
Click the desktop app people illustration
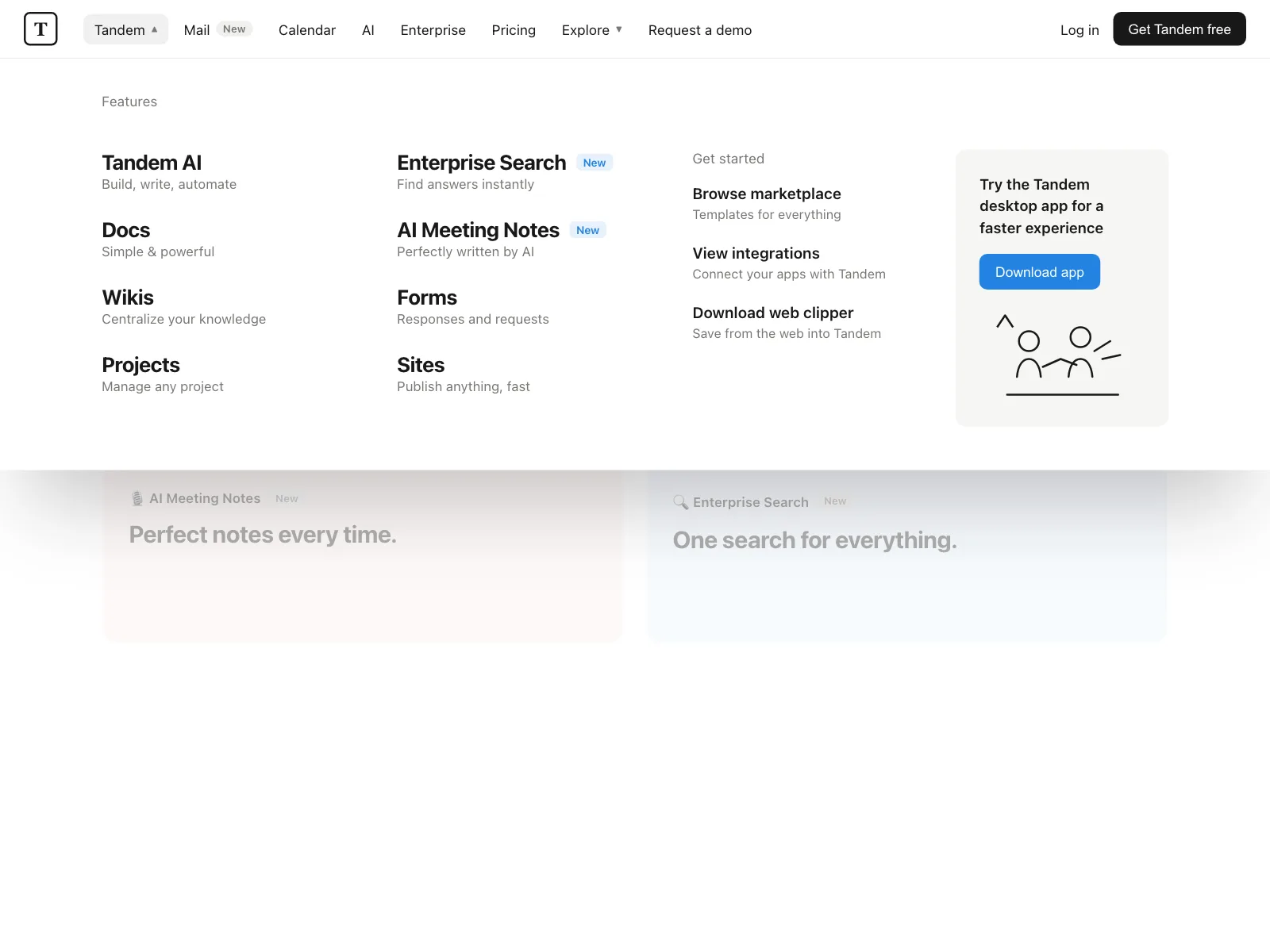1060,355
